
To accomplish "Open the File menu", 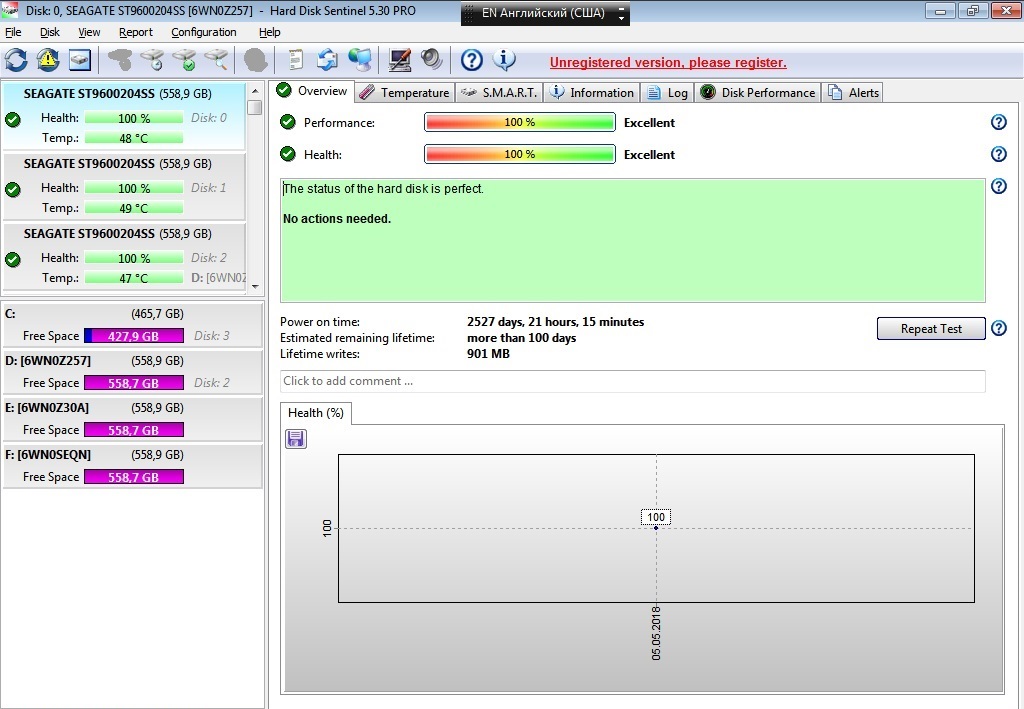I will tap(13, 32).
